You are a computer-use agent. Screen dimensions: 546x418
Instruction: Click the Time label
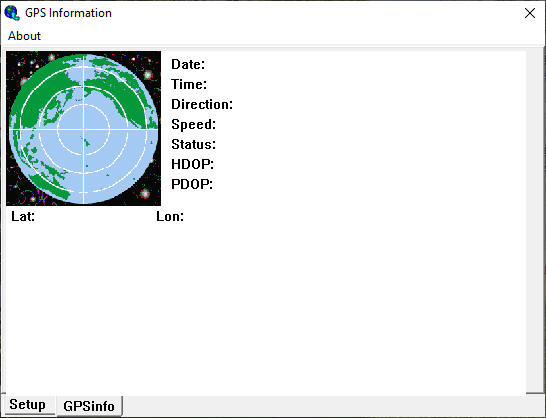pyautogui.click(x=189, y=84)
